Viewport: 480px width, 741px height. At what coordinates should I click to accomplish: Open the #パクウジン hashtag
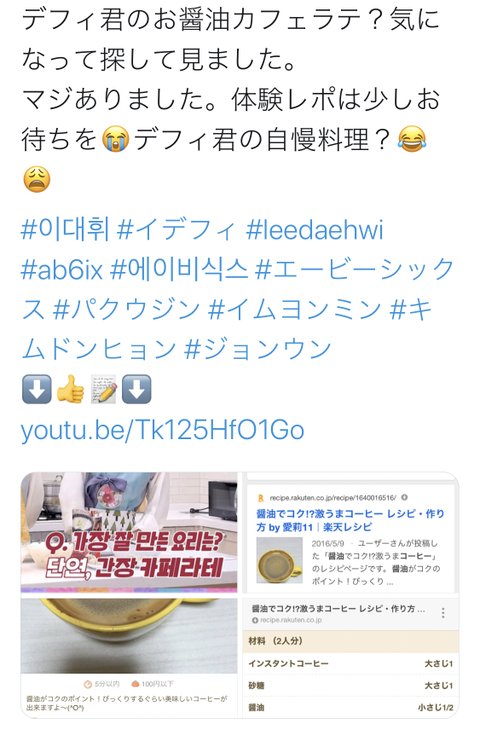(x=127, y=310)
